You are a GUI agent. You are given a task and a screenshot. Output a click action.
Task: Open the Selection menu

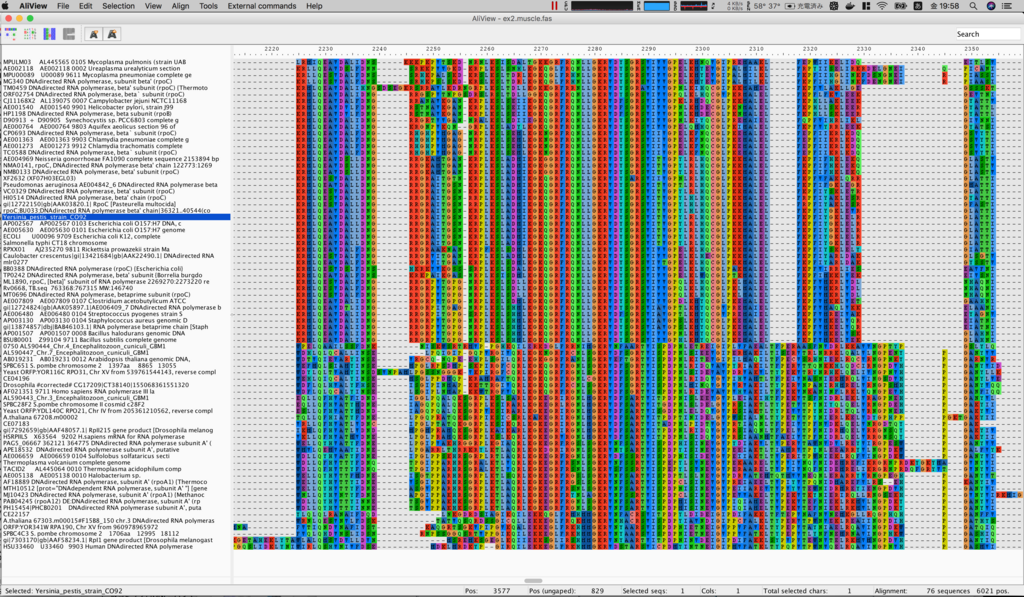[118, 6]
